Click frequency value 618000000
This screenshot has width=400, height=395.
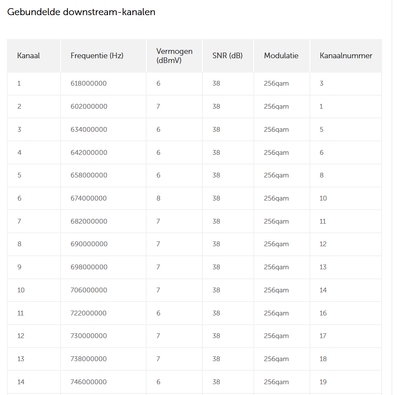click(88, 83)
